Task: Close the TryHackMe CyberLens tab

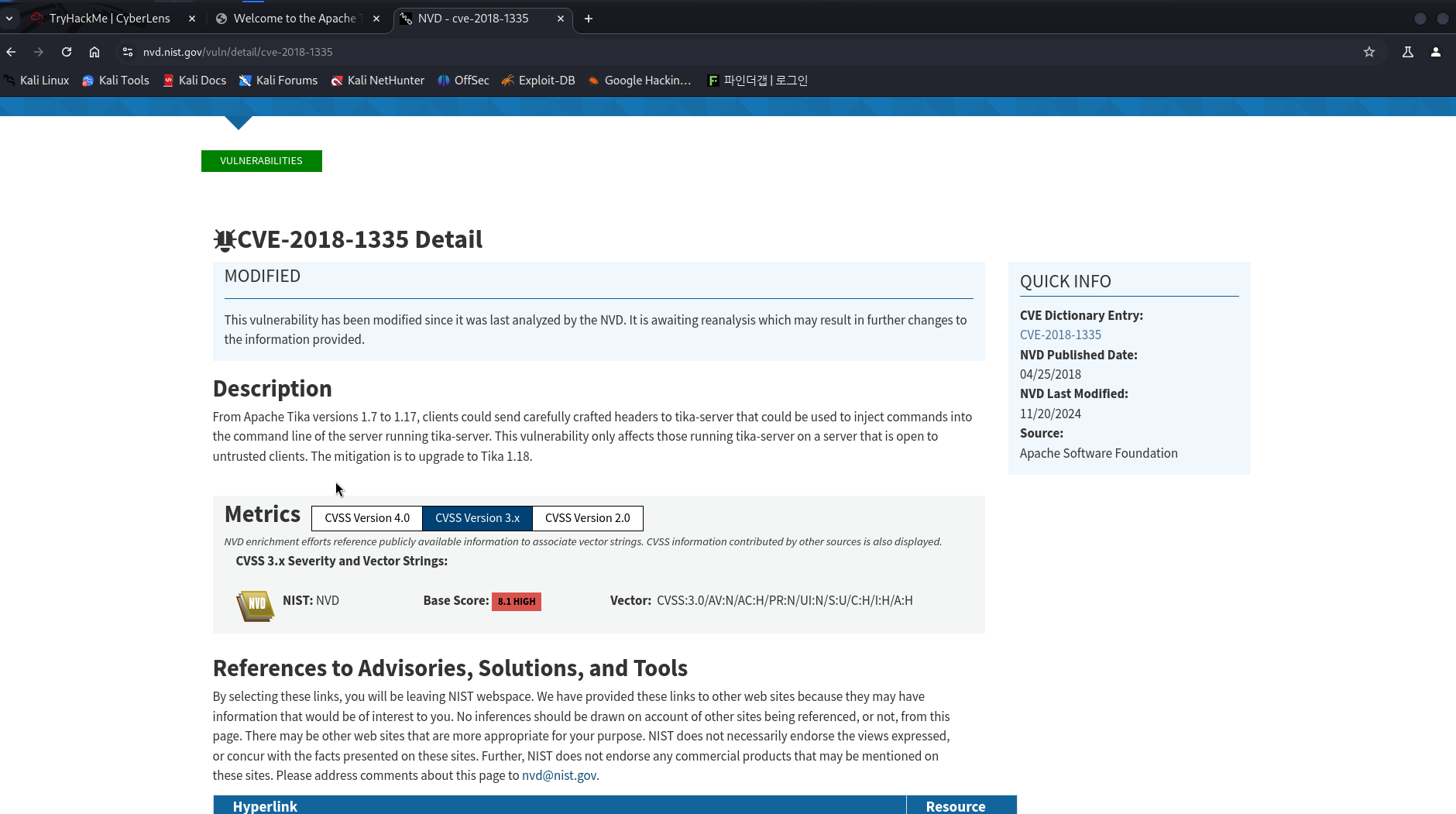Action: pyautogui.click(x=192, y=19)
